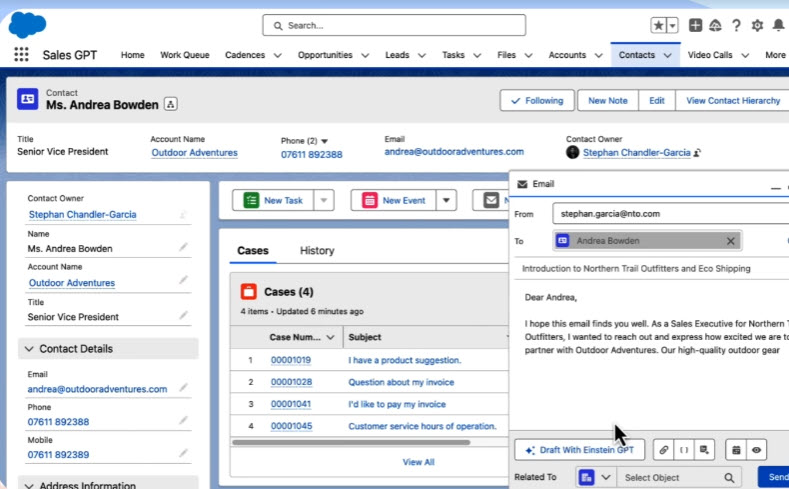Click the Favorites star icon
789x489 pixels.
point(658,25)
